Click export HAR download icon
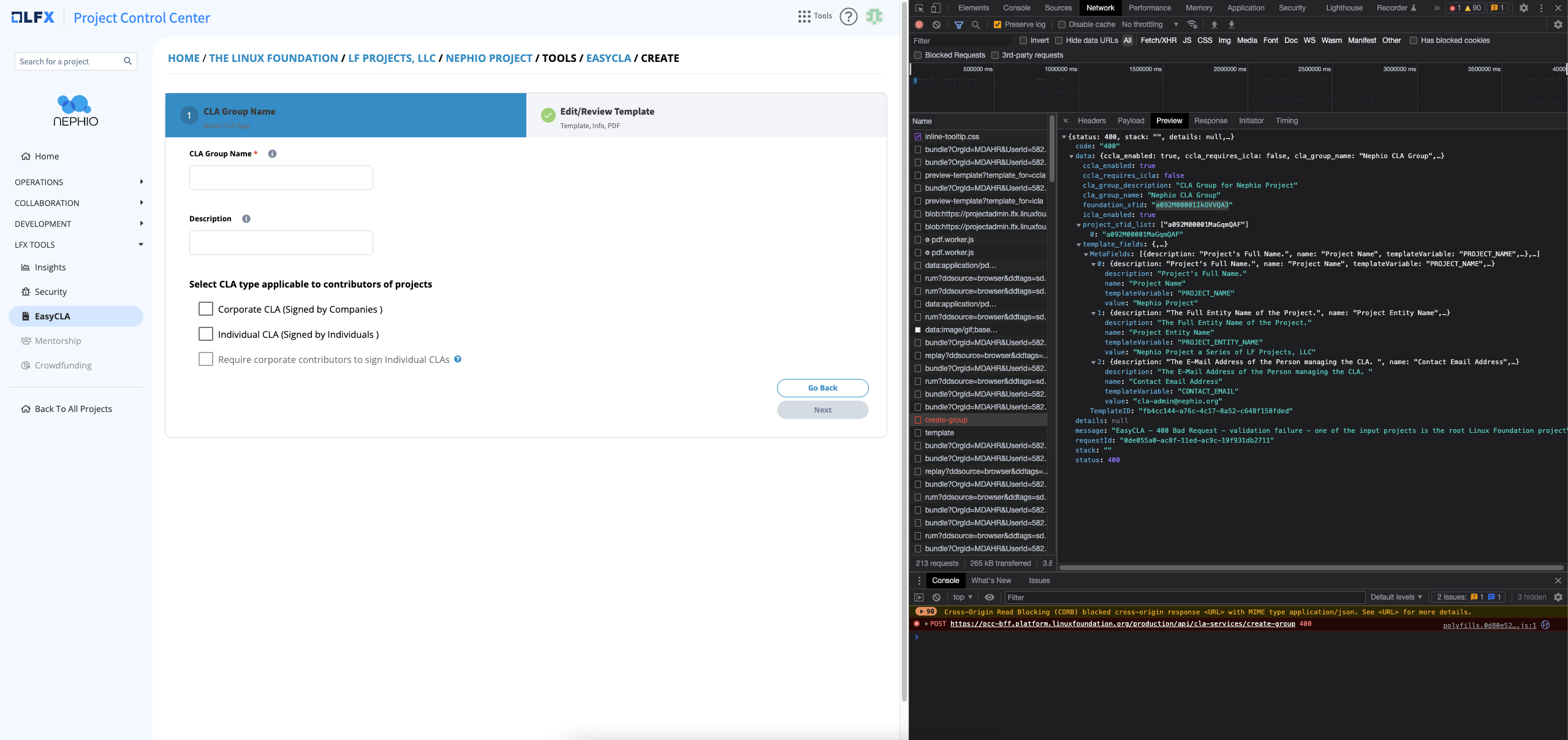1568x740 pixels. point(1231,25)
